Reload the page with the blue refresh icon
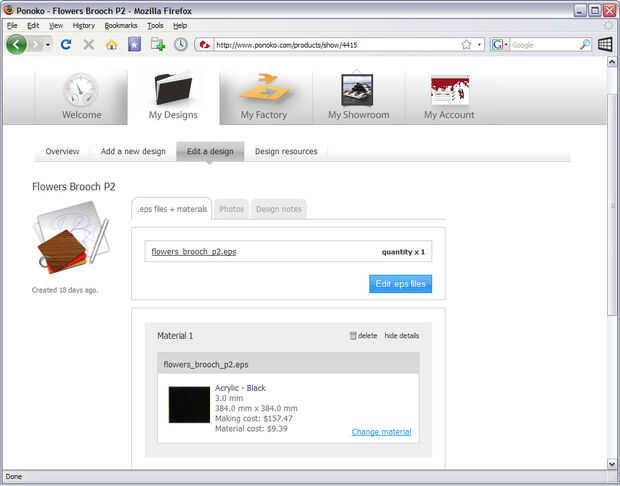Viewport: 620px width, 486px height. pos(66,44)
